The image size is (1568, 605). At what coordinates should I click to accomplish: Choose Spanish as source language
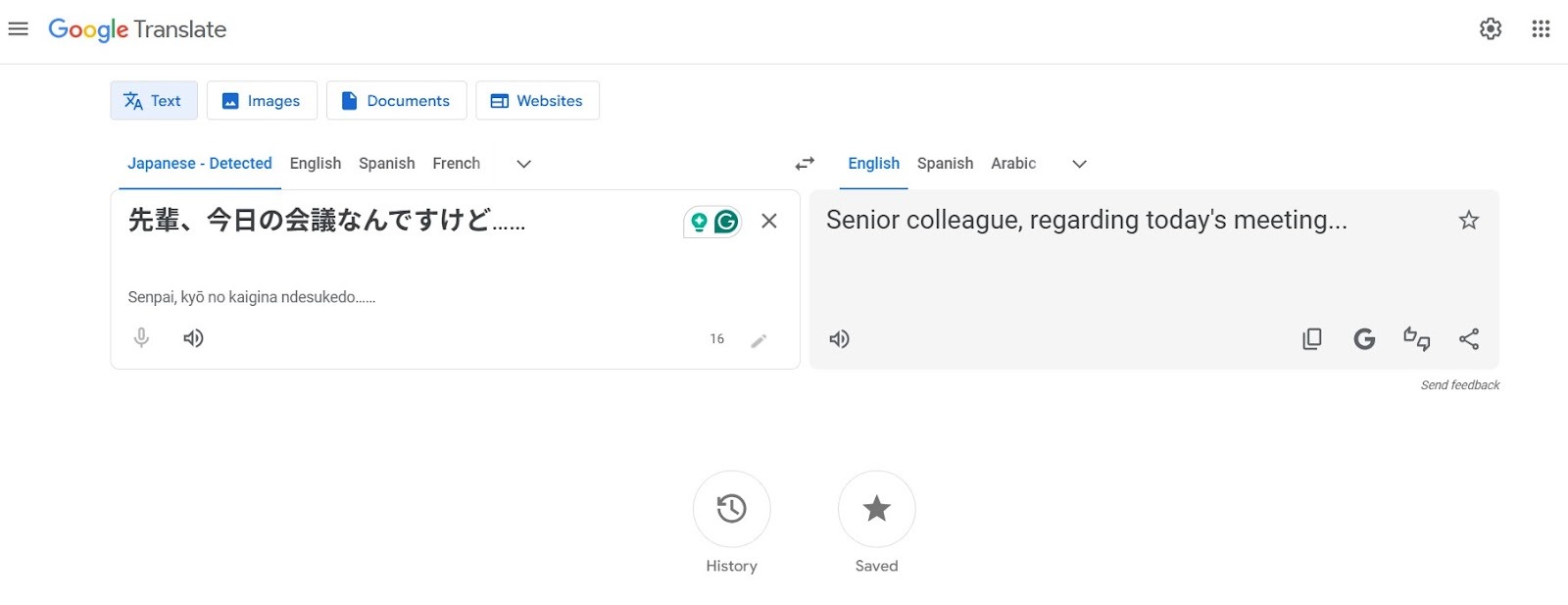point(386,164)
